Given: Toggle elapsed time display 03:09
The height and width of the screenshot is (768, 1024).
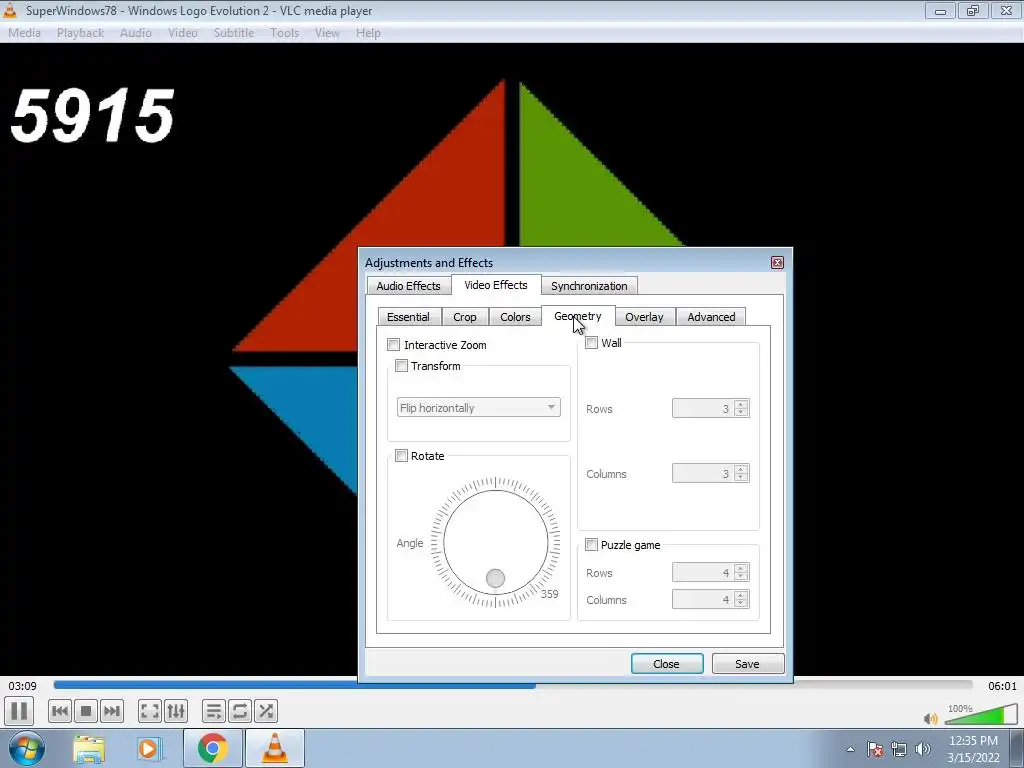Looking at the screenshot, I should click(x=22, y=686).
